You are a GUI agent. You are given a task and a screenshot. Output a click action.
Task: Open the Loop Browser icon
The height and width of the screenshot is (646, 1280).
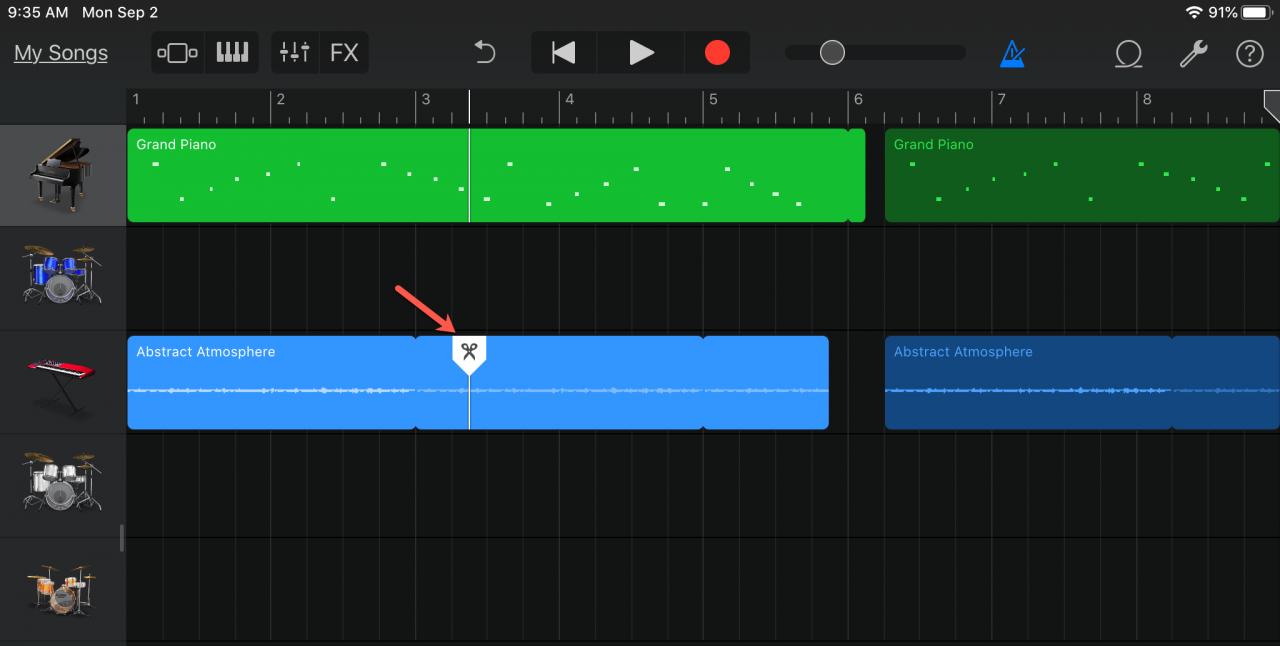1128,53
